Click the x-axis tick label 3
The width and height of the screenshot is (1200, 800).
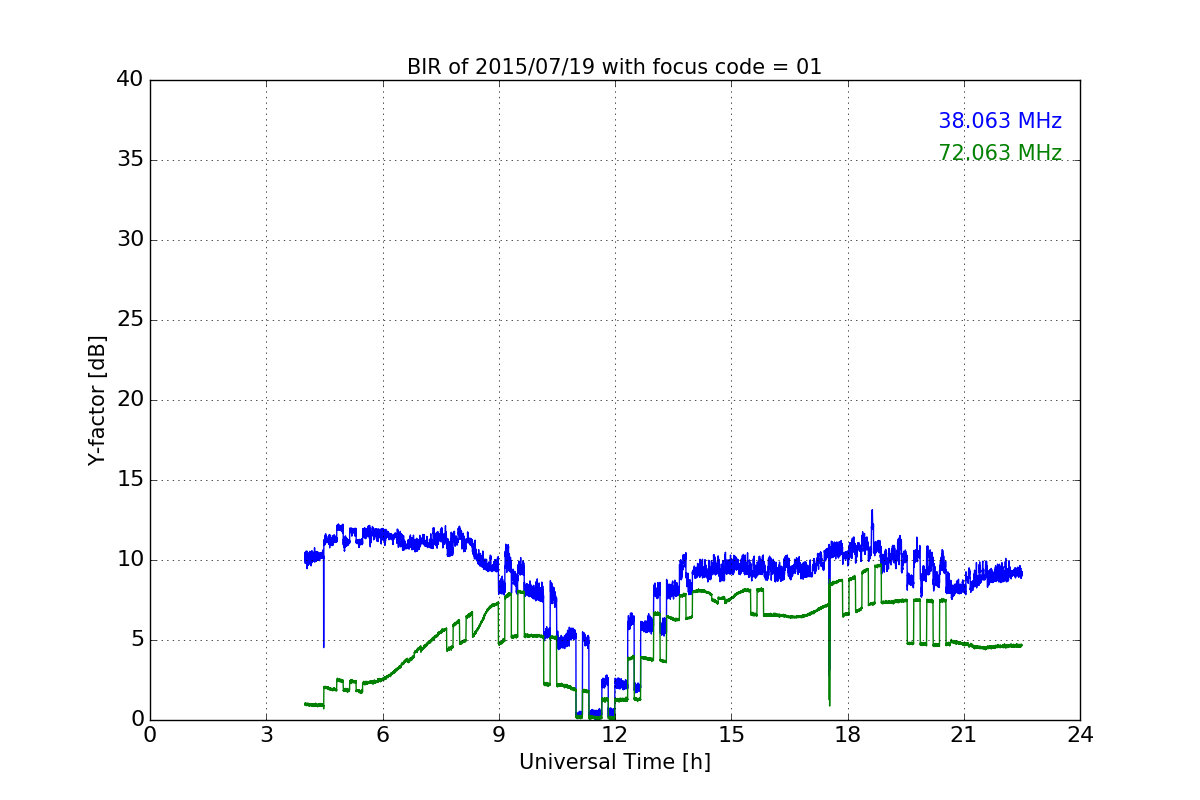(266, 735)
